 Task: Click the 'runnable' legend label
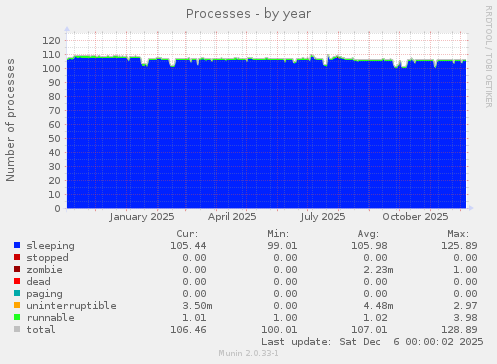50,318
